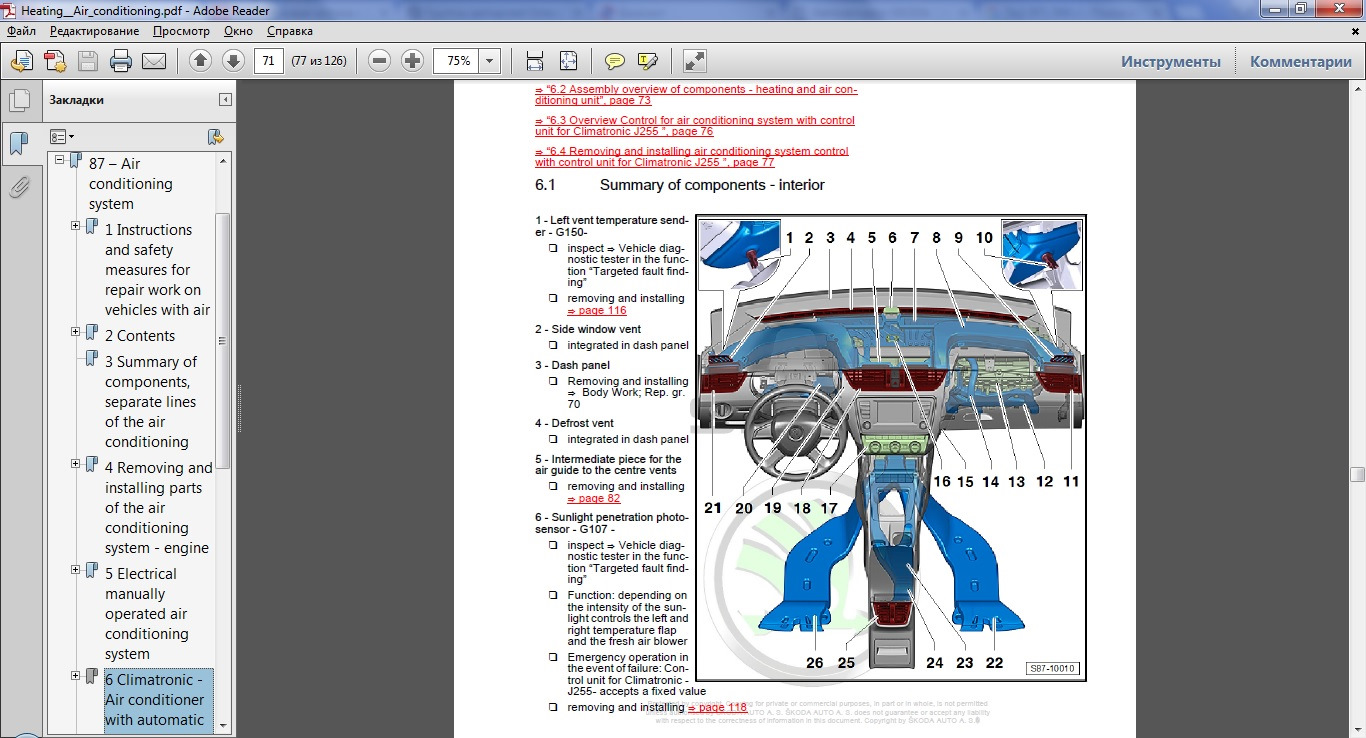1366x738 pixels.
Task: Expand '5 Electrical manually operated' bookmark
Action: tap(76, 570)
